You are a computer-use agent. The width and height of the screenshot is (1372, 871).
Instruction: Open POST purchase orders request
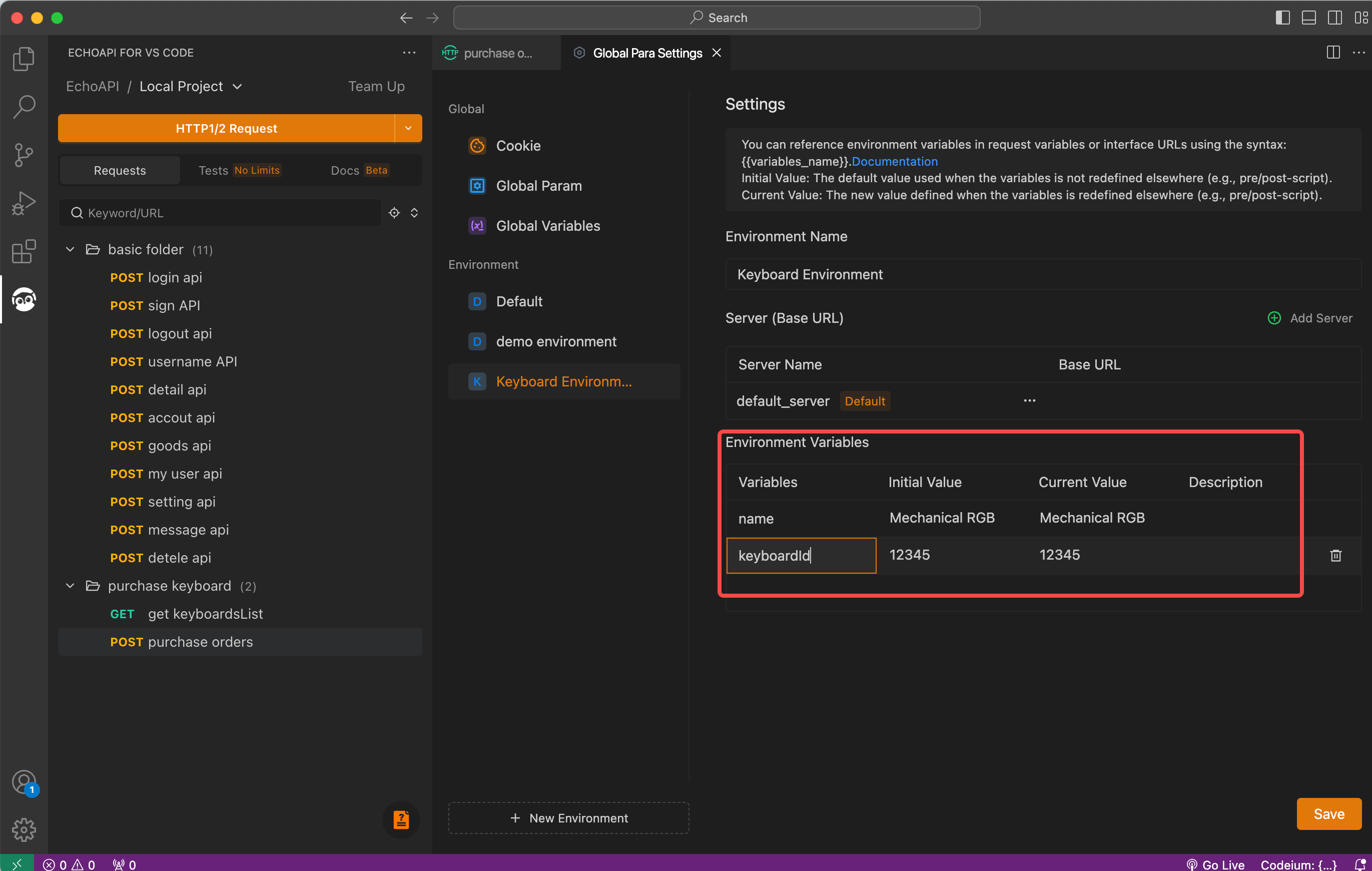(240, 642)
